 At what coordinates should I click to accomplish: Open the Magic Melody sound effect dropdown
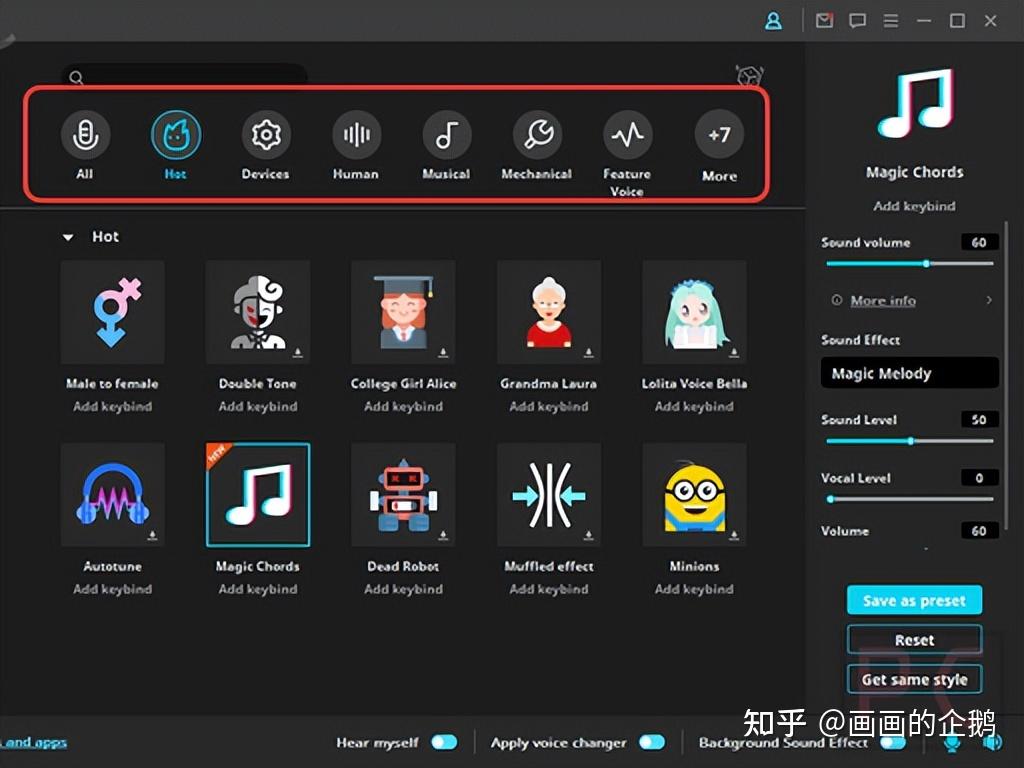click(909, 373)
